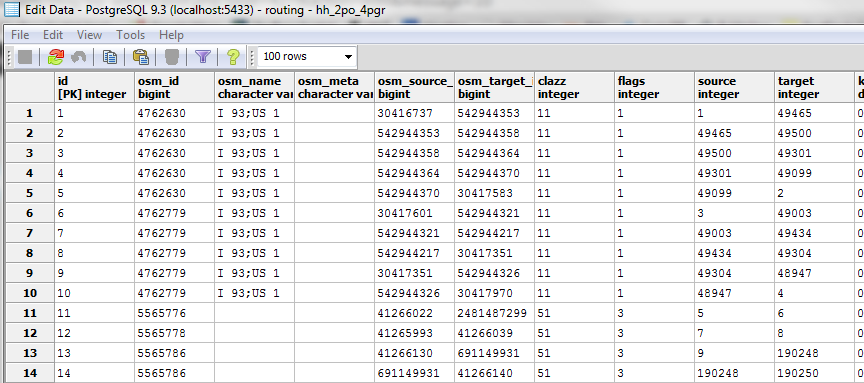The image size is (864, 383).
Task: Select the id [PK] integer column header
Action: tap(94, 88)
